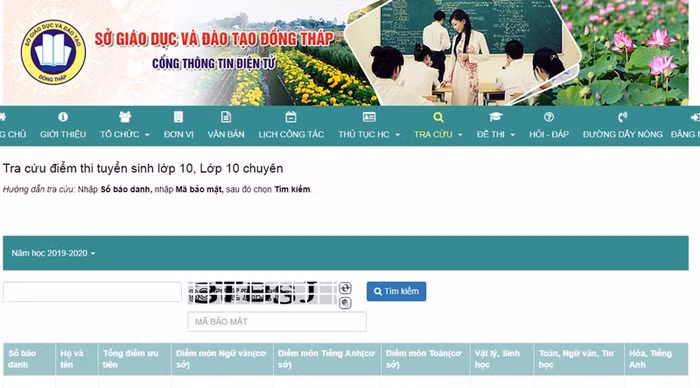
Task: Open the Đường dây nóng menu item
Action: (x=622, y=134)
